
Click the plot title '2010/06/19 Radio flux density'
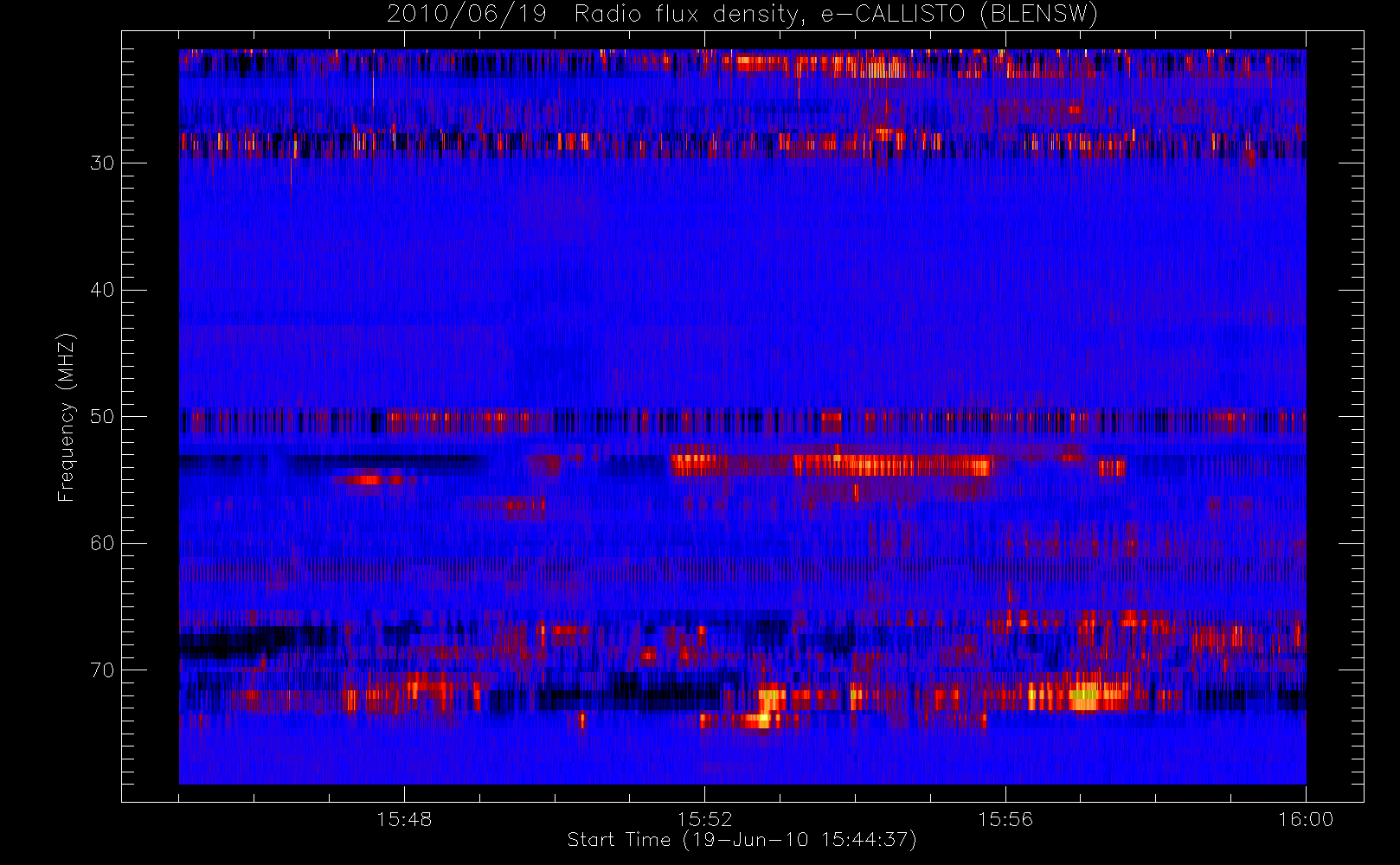[x=742, y=15]
